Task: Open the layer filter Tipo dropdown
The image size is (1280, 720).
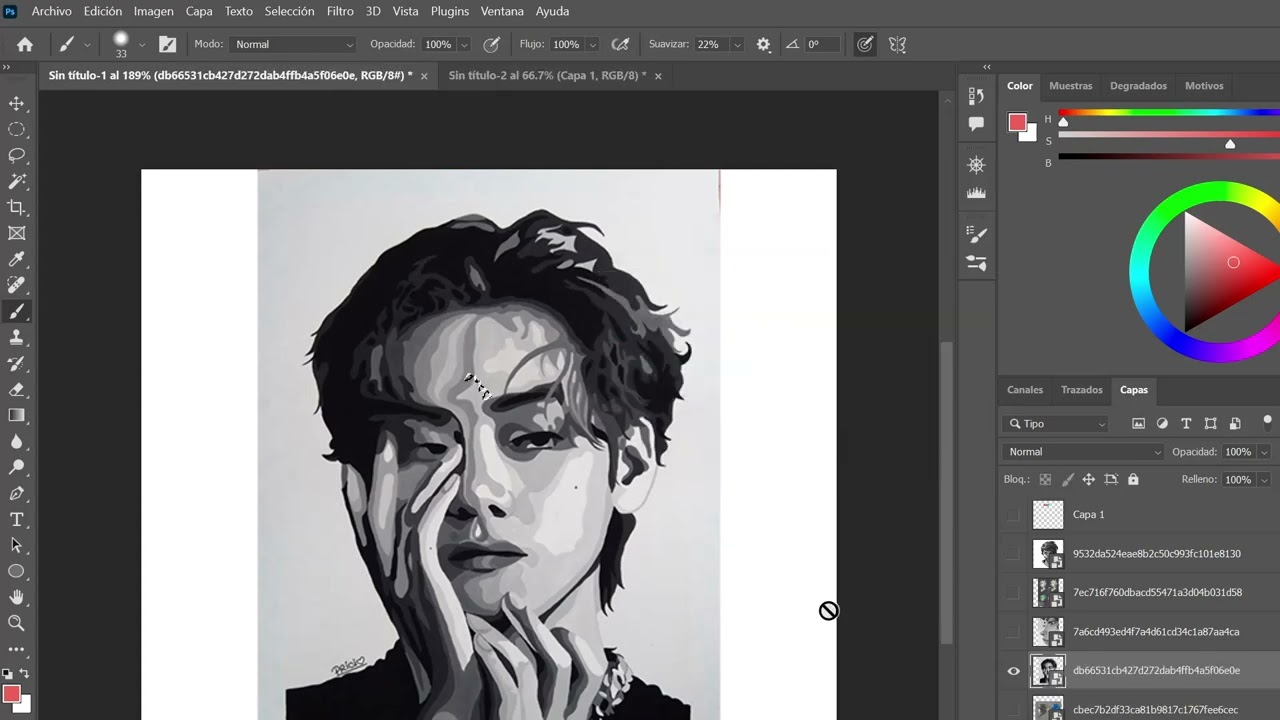Action: 1057,424
